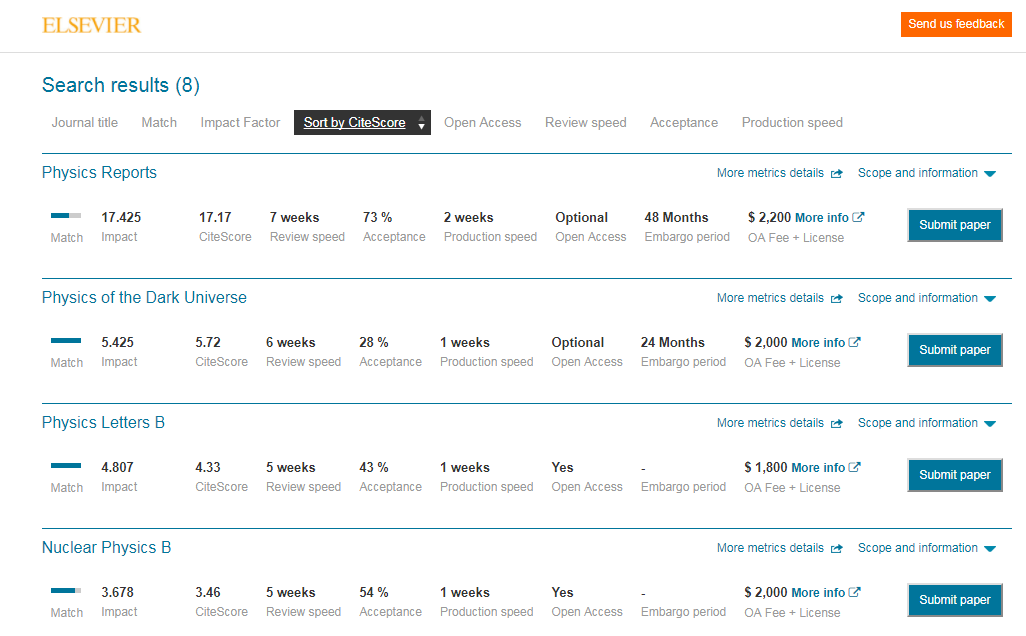Open More metrics details for Physics Letters B

click(x=770, y=423)
